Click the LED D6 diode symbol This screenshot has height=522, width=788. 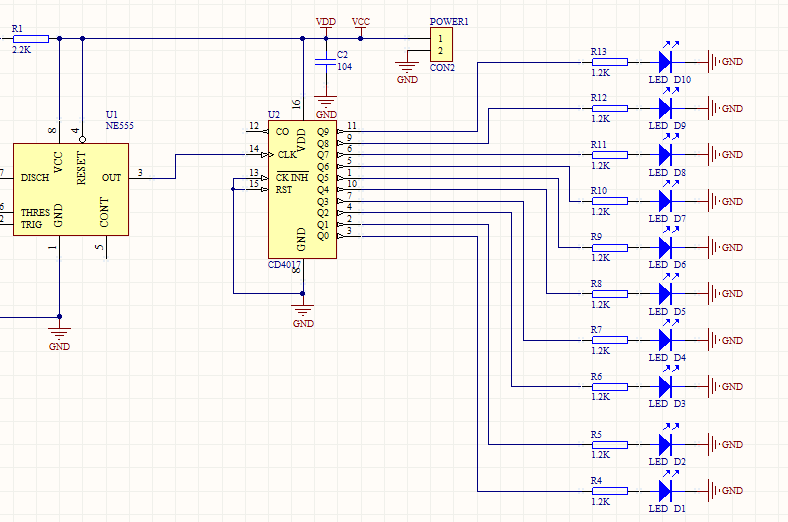point(665,248)
